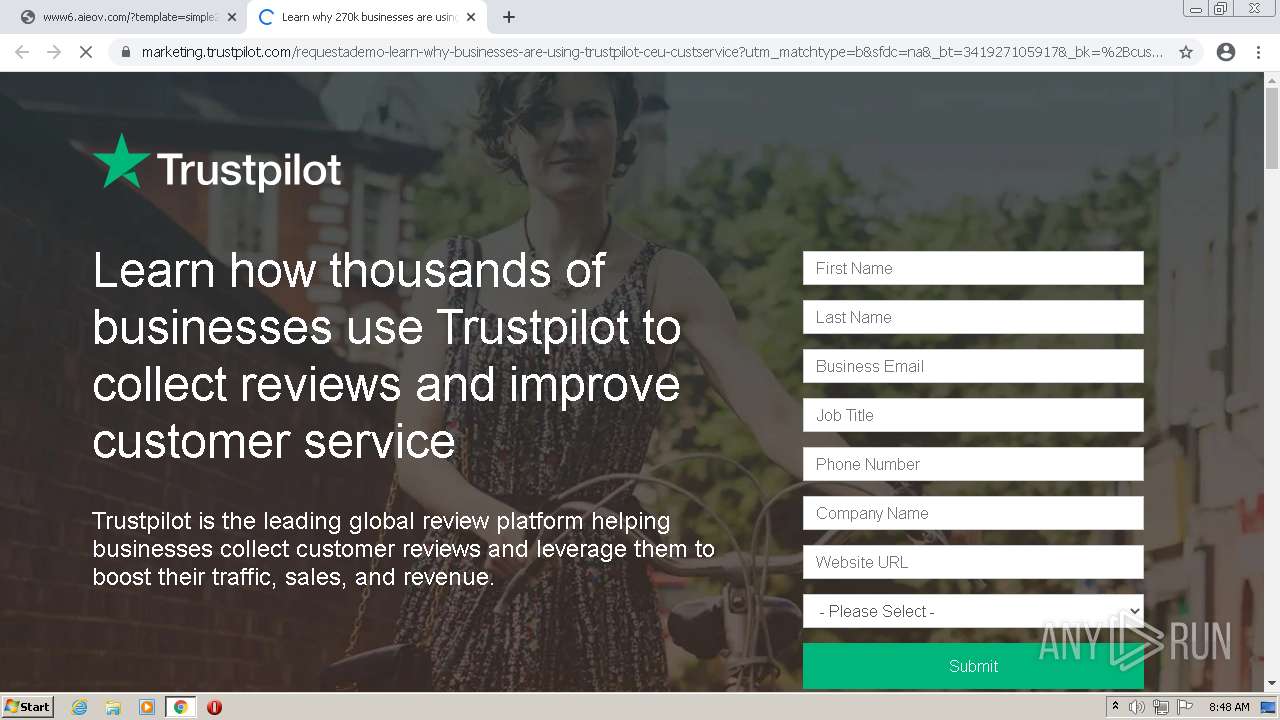This screenshot has width=1280, height=720.
Task: Go forward to the next page
Action: [x=54, y=52]
